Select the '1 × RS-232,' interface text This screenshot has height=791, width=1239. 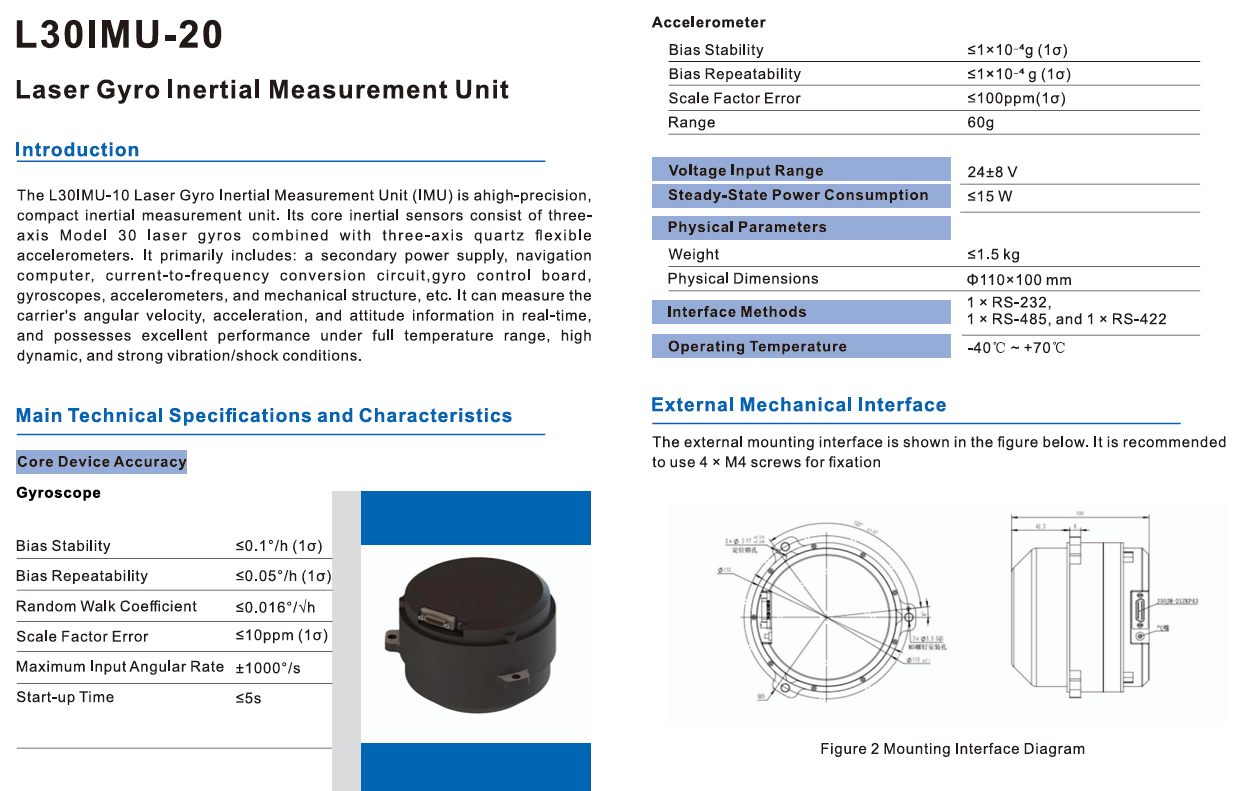coord(1009,302)
